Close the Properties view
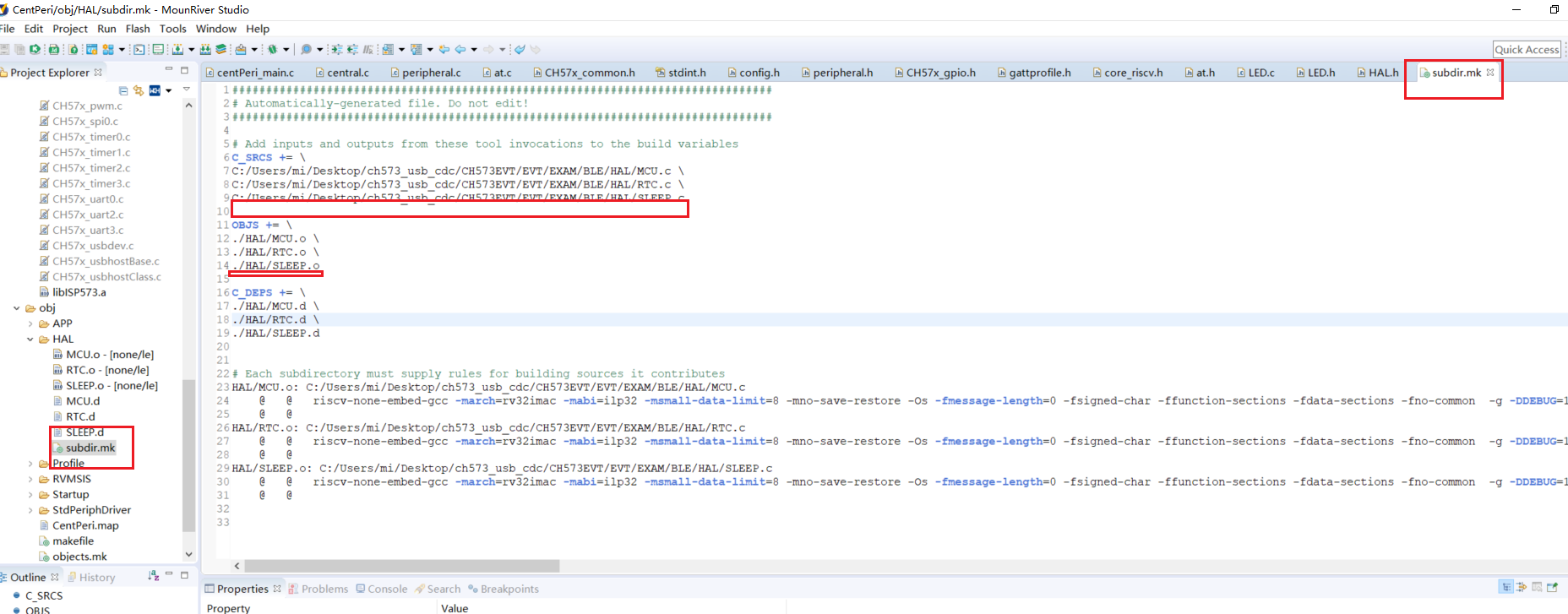Screen dimensions: 1568x614 [x=277, y=589]
